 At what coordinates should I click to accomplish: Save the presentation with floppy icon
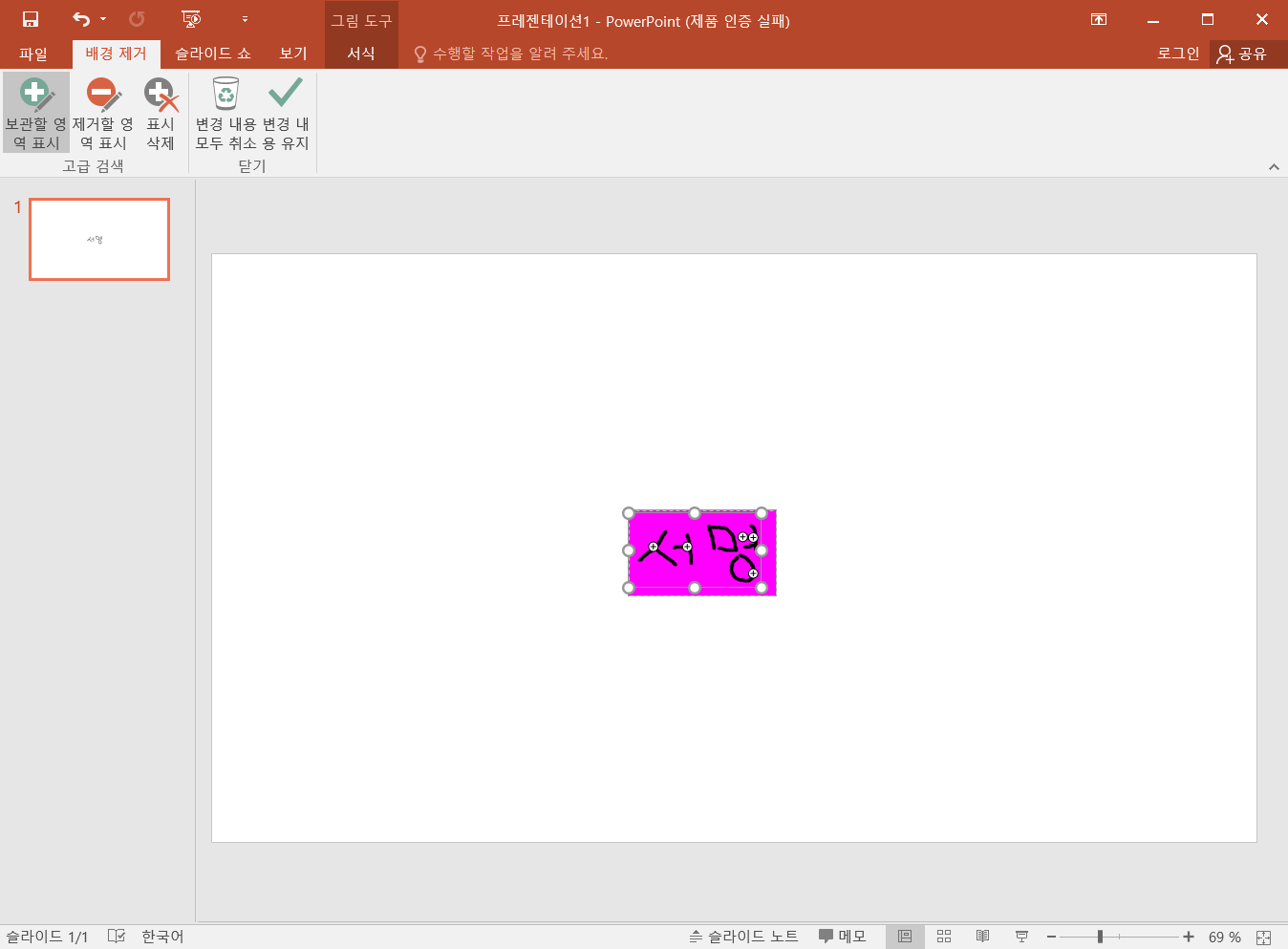point(31,19)
